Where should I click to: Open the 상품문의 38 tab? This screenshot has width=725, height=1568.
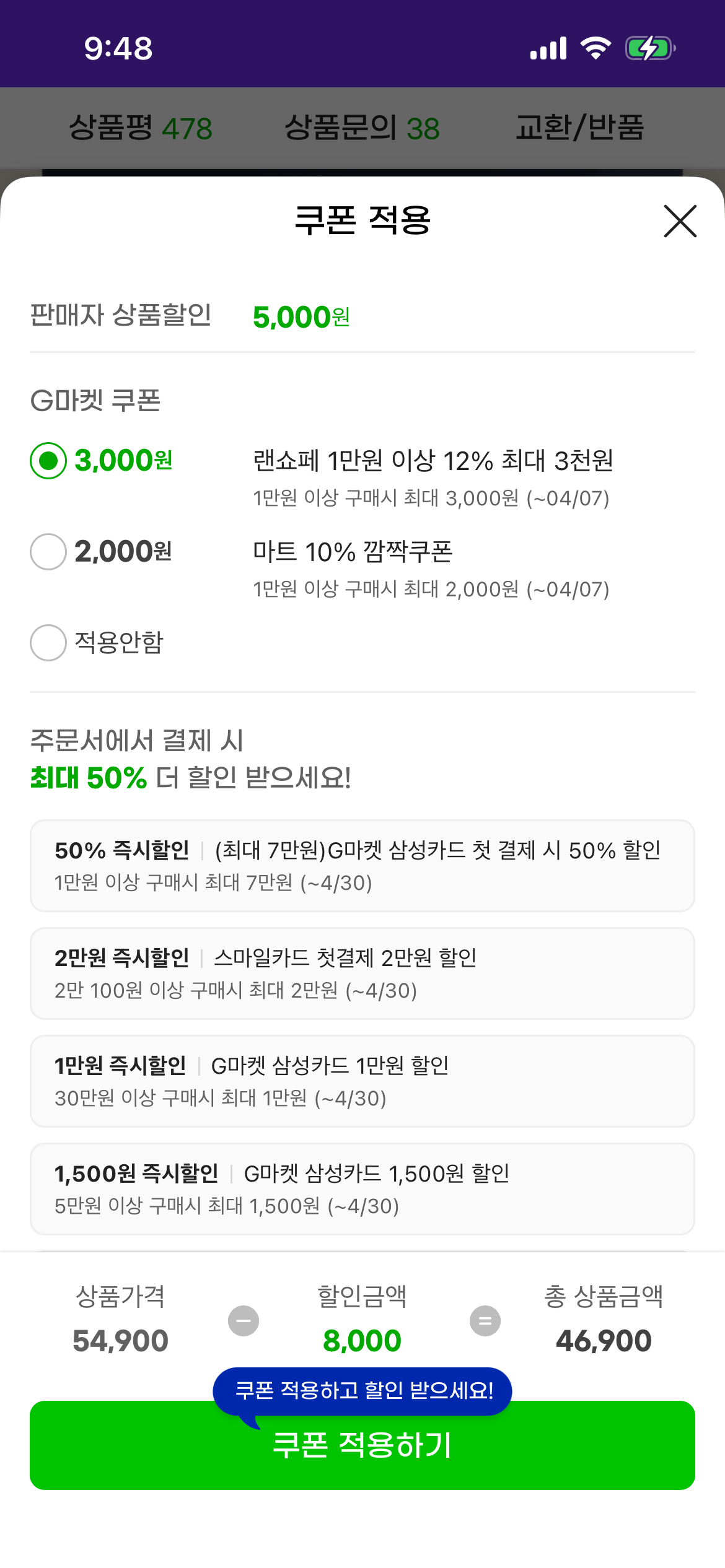(x=362, y=128)
